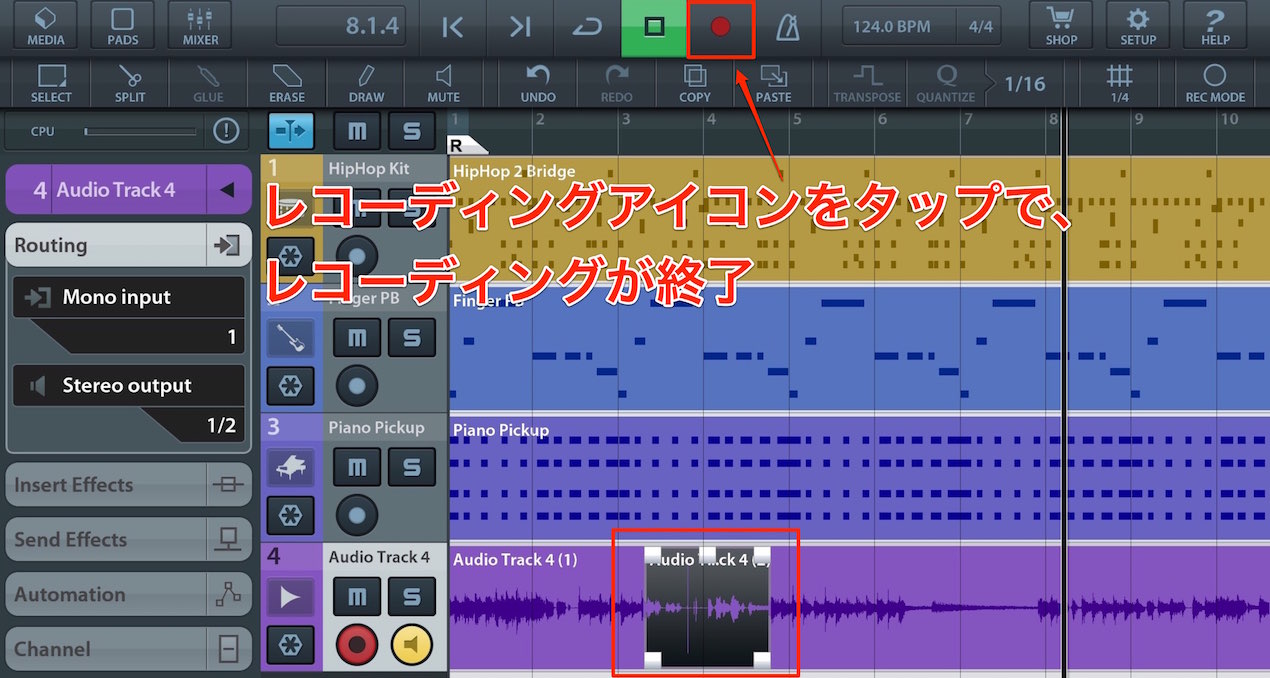
Task: Freeze the Finger PB track
Action: click(x=290, y=385)
